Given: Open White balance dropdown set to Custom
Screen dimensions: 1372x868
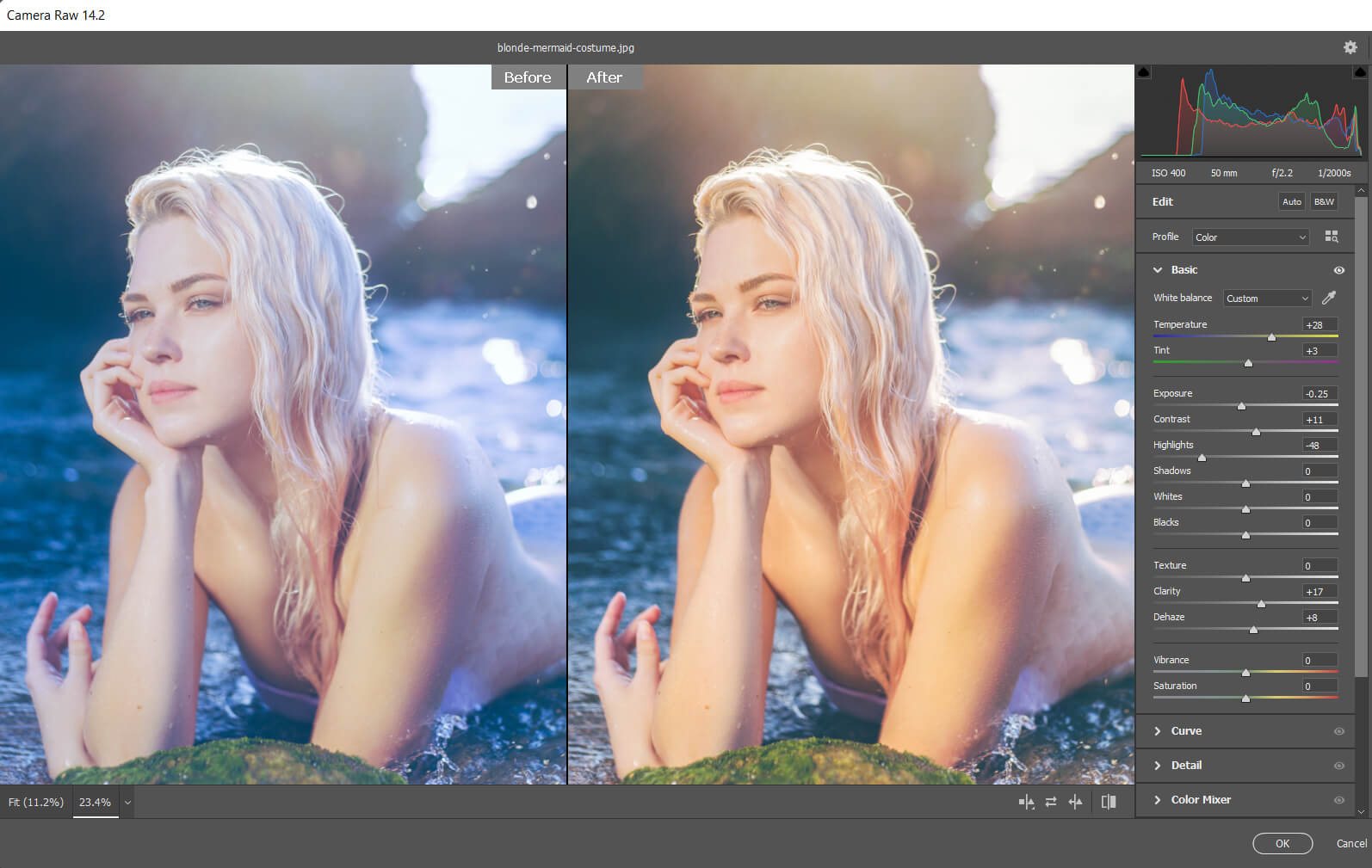Looking at the screenshot, I should [1267, 299].
